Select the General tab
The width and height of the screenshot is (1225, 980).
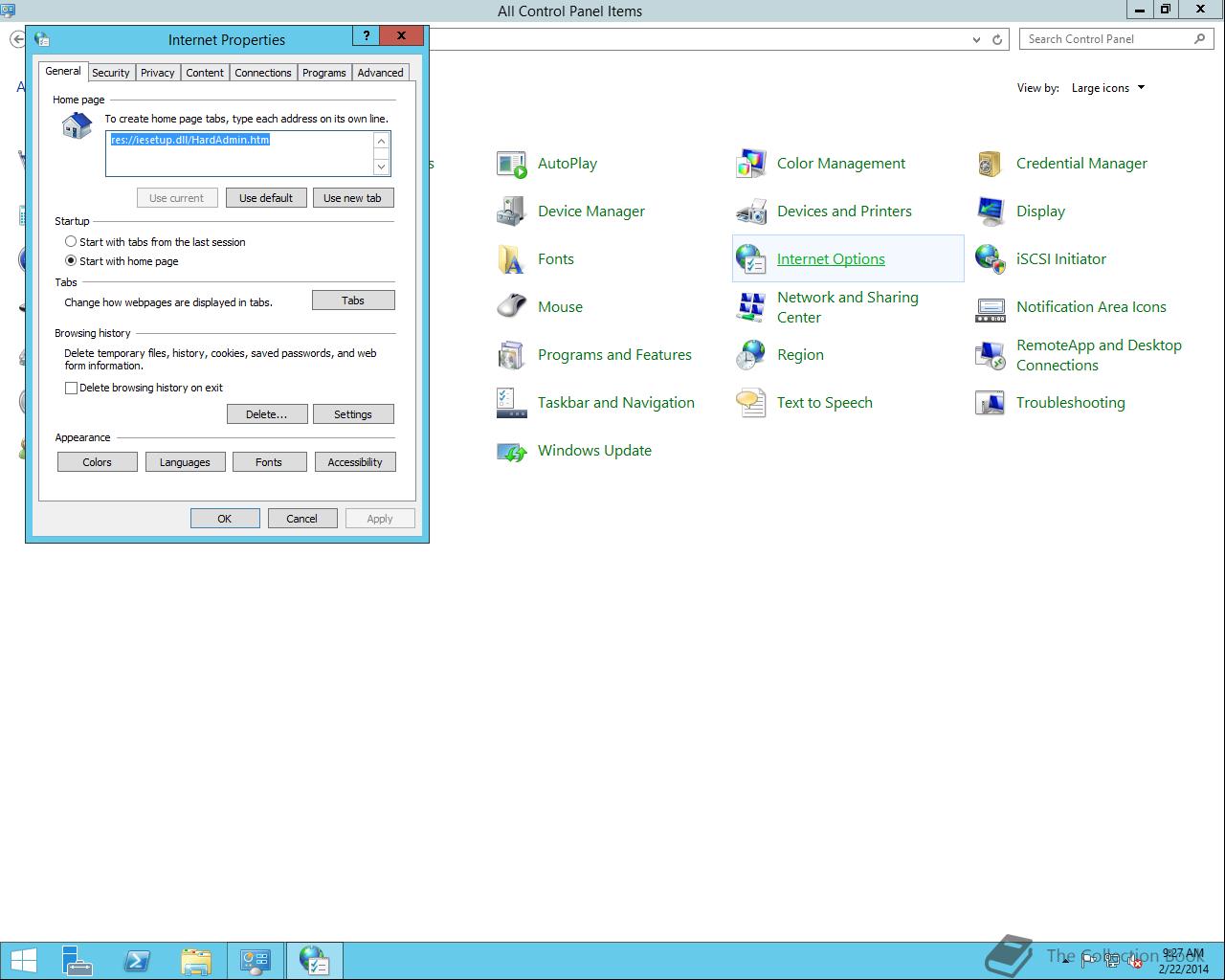[63, 72]
